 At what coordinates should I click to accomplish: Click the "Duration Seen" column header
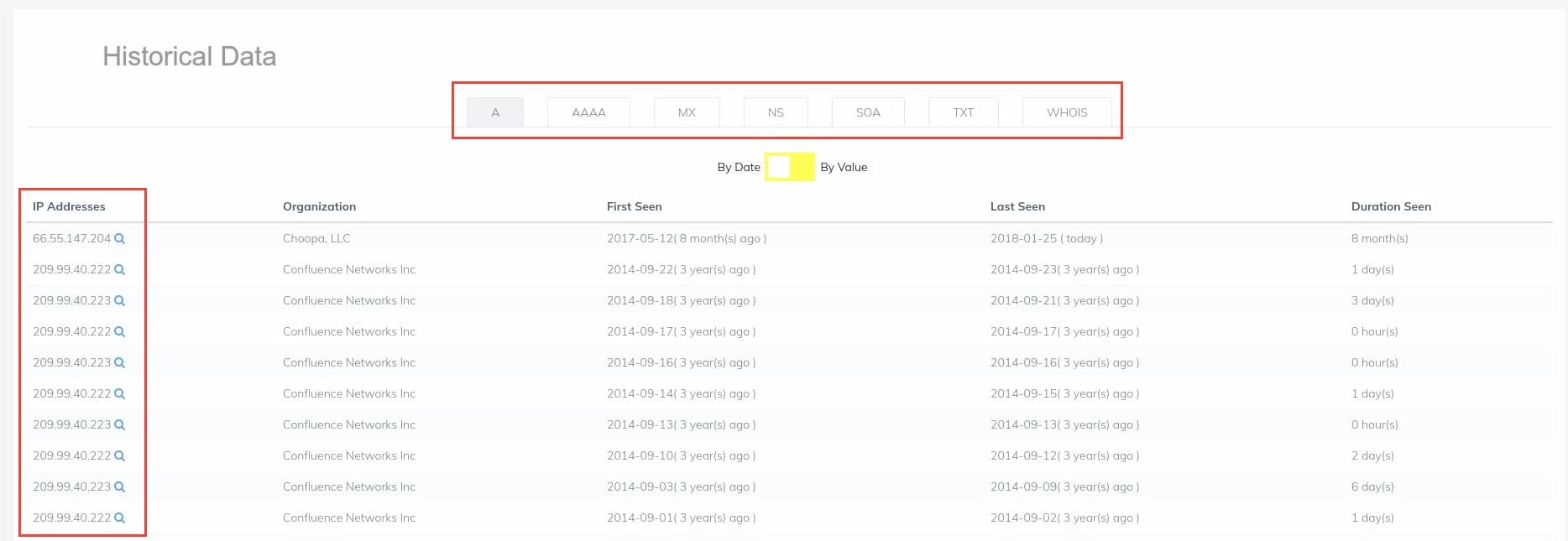(1391, 206)
